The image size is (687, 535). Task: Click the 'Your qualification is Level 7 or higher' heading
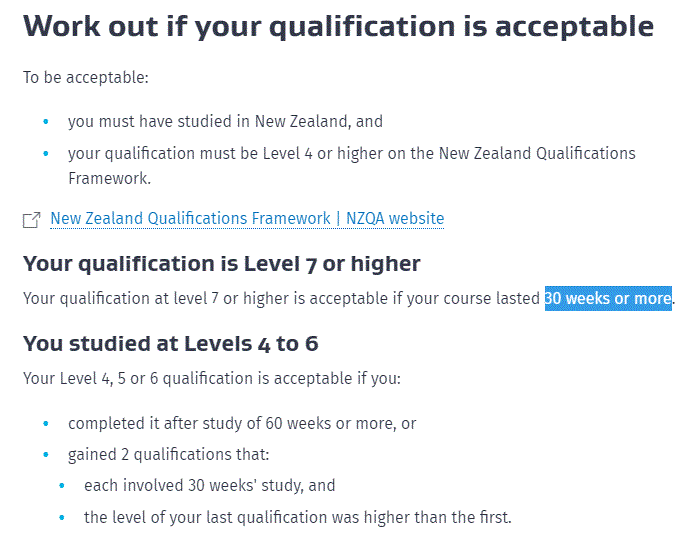222,264
